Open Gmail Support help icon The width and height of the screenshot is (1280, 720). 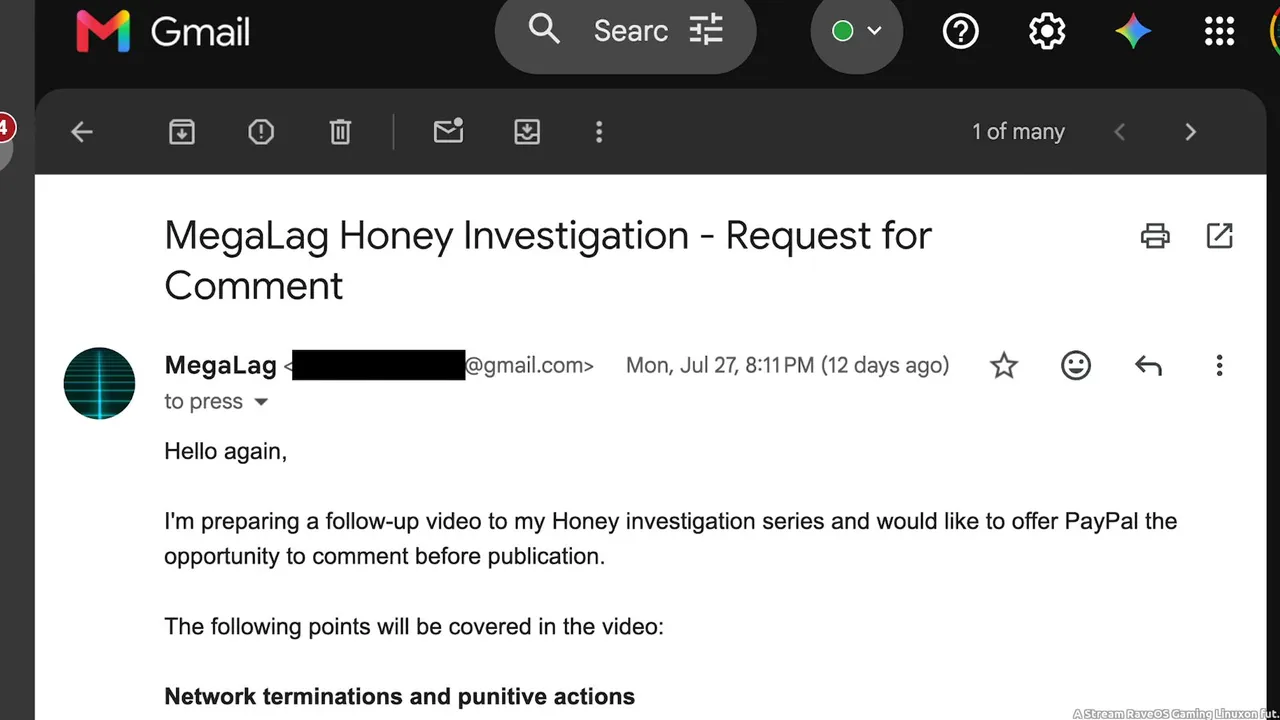click(960, 32)
